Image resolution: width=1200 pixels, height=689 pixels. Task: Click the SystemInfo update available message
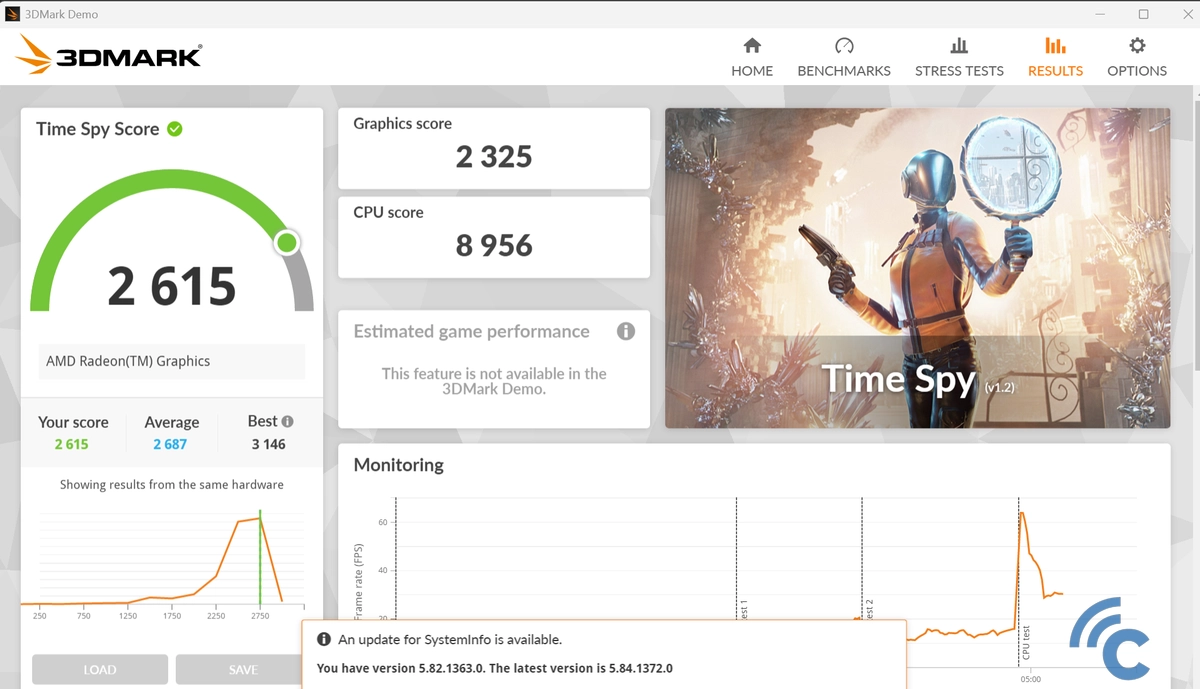pyautogui.click(x=450, y=640)
